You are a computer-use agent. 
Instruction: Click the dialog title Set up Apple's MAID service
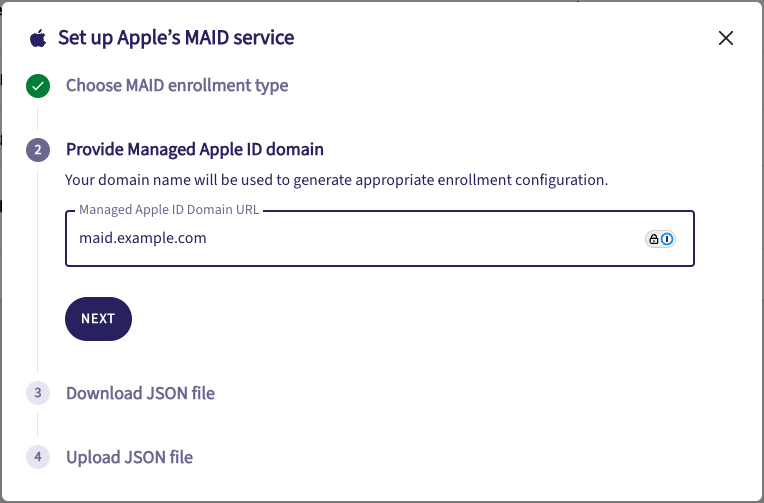pyautogui.click(x=176, y=39)
